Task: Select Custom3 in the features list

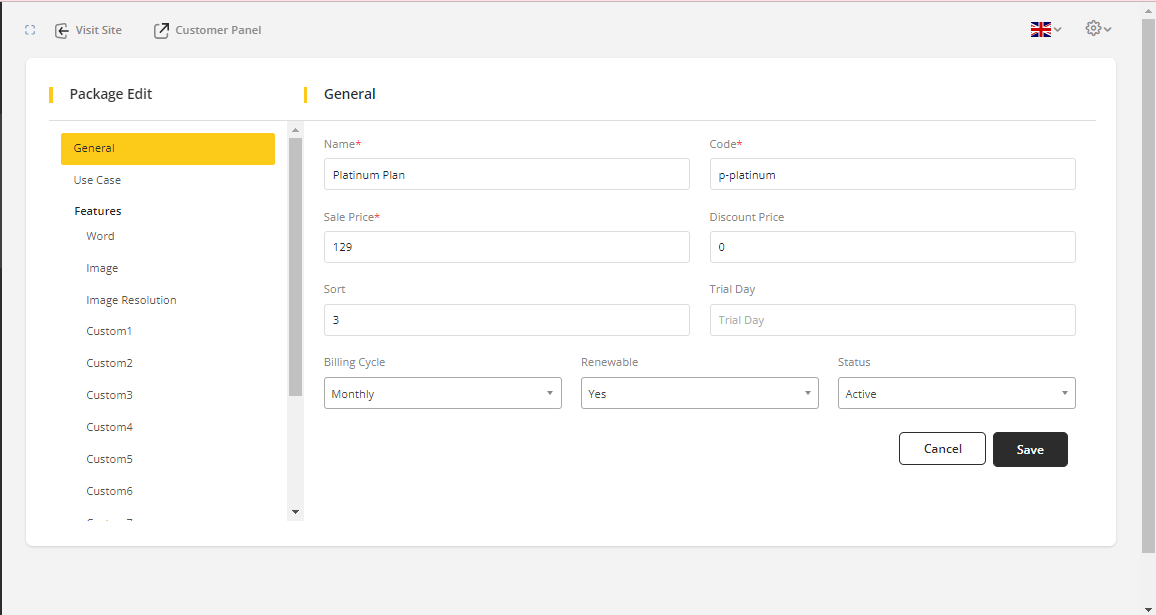Action: tap(109, 395)
